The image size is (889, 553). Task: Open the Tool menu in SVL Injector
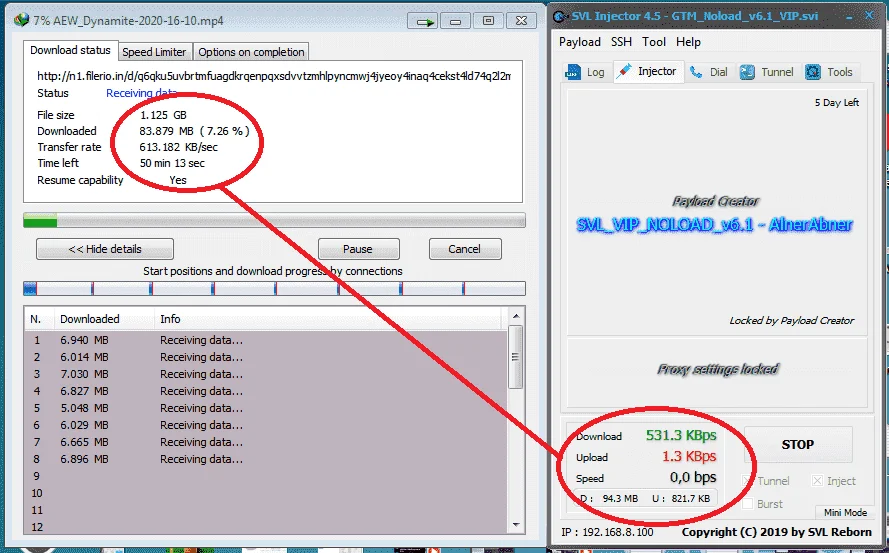(654, 42)
